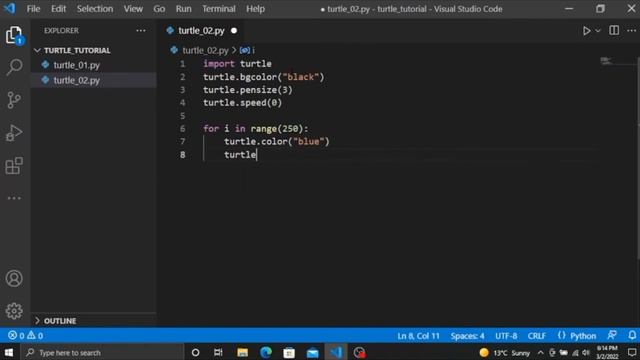Open the Terminal menu
640x360 pixels.
[x=219, y=9]
